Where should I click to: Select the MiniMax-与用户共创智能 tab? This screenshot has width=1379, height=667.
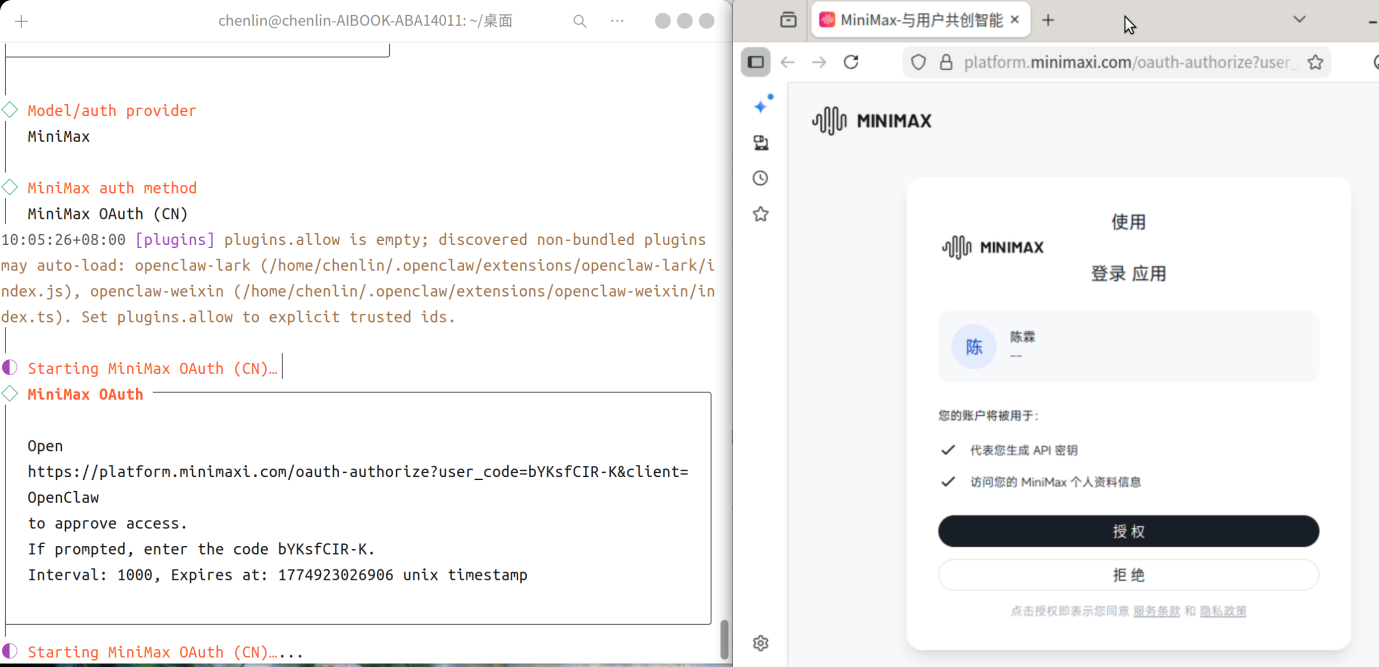921,20
